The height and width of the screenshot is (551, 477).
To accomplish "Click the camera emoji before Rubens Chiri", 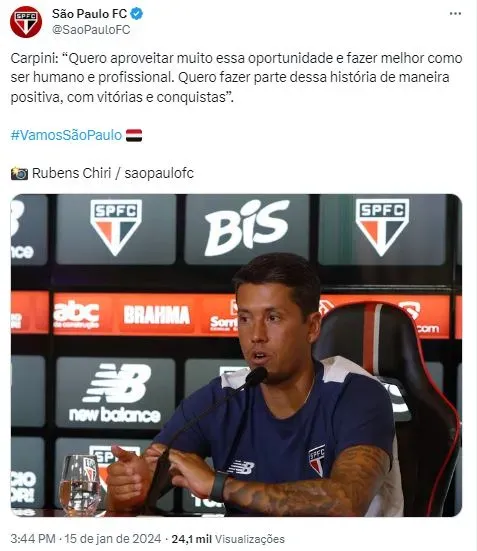I will point(19,173).
